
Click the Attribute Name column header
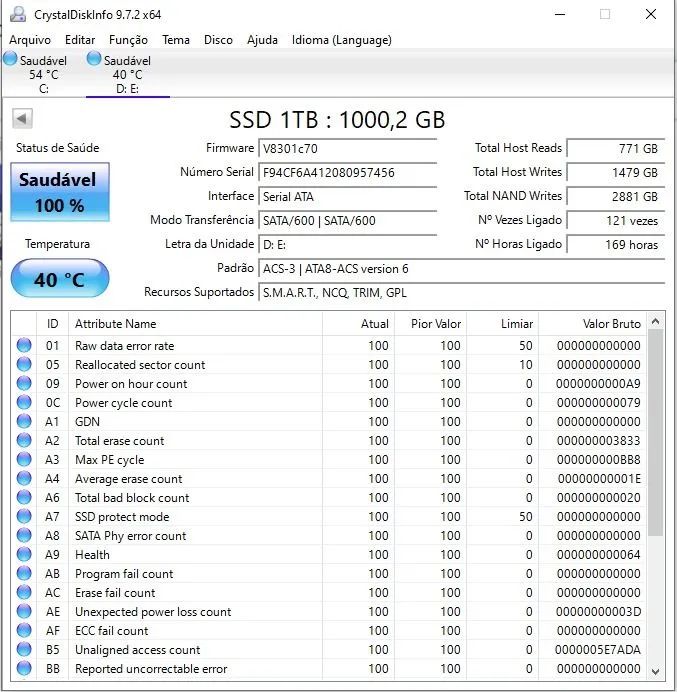coord(196,324)
